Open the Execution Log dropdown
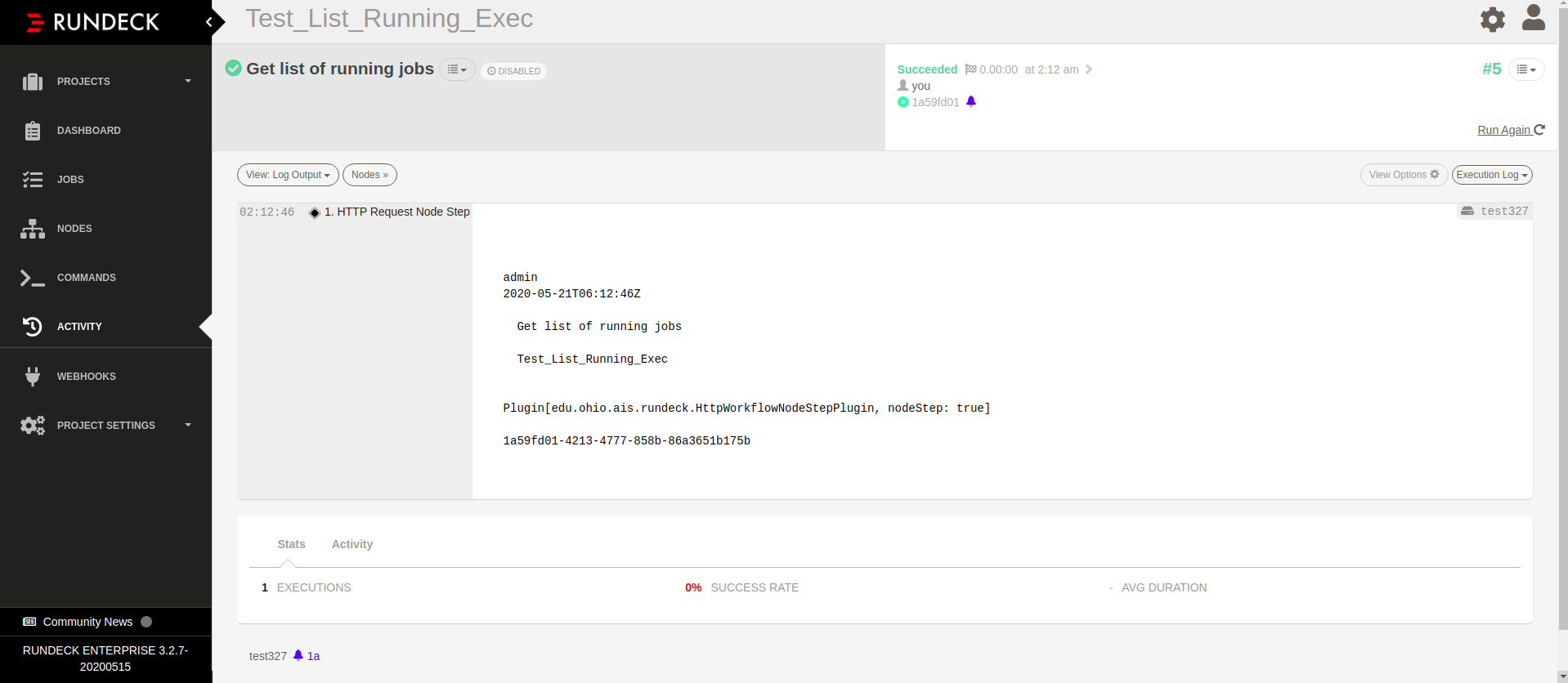The width and height of the screenshot is (1568, 683). pos(1492,175)
